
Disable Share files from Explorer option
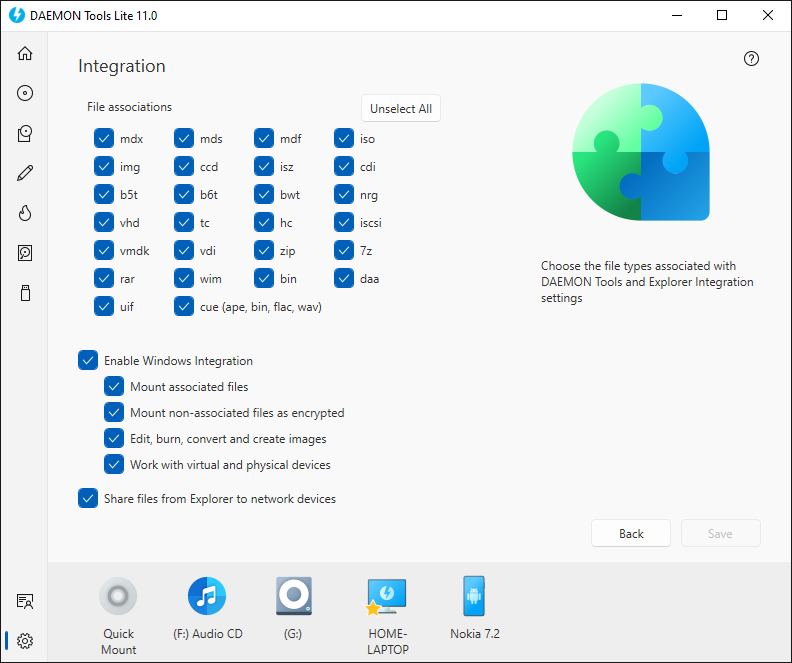(x=88, y=498)
